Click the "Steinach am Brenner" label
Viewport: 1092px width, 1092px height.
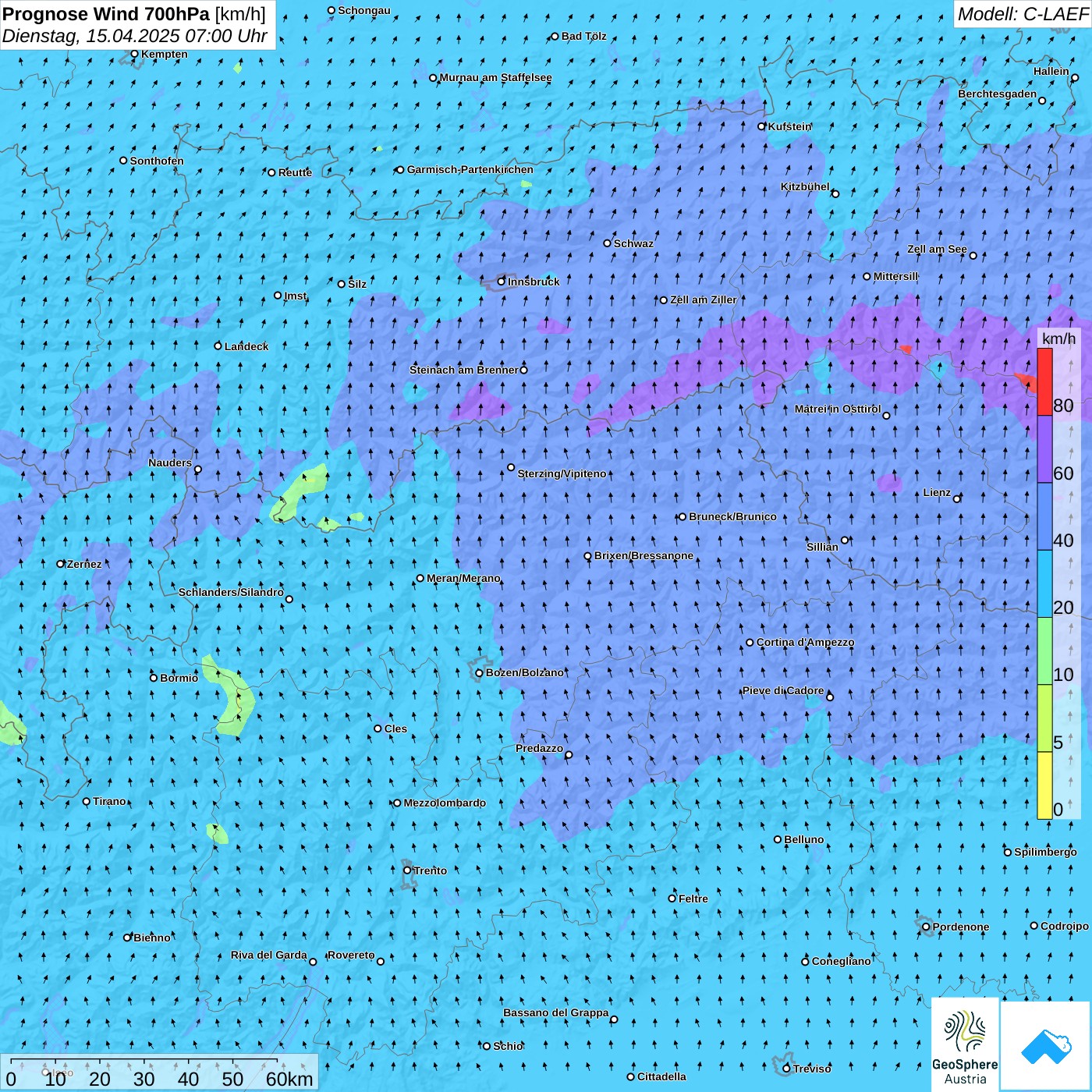(x=464, y=370)
